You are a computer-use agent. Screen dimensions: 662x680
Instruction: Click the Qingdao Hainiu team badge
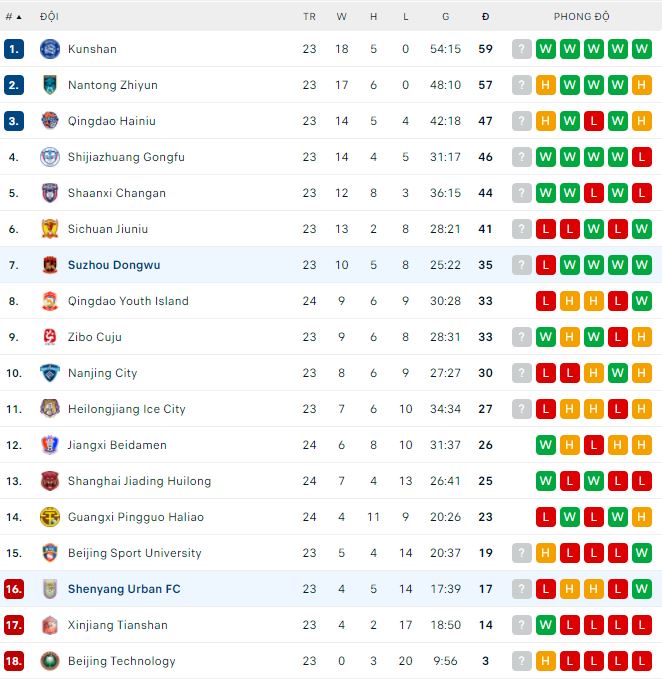coord(50,121)
